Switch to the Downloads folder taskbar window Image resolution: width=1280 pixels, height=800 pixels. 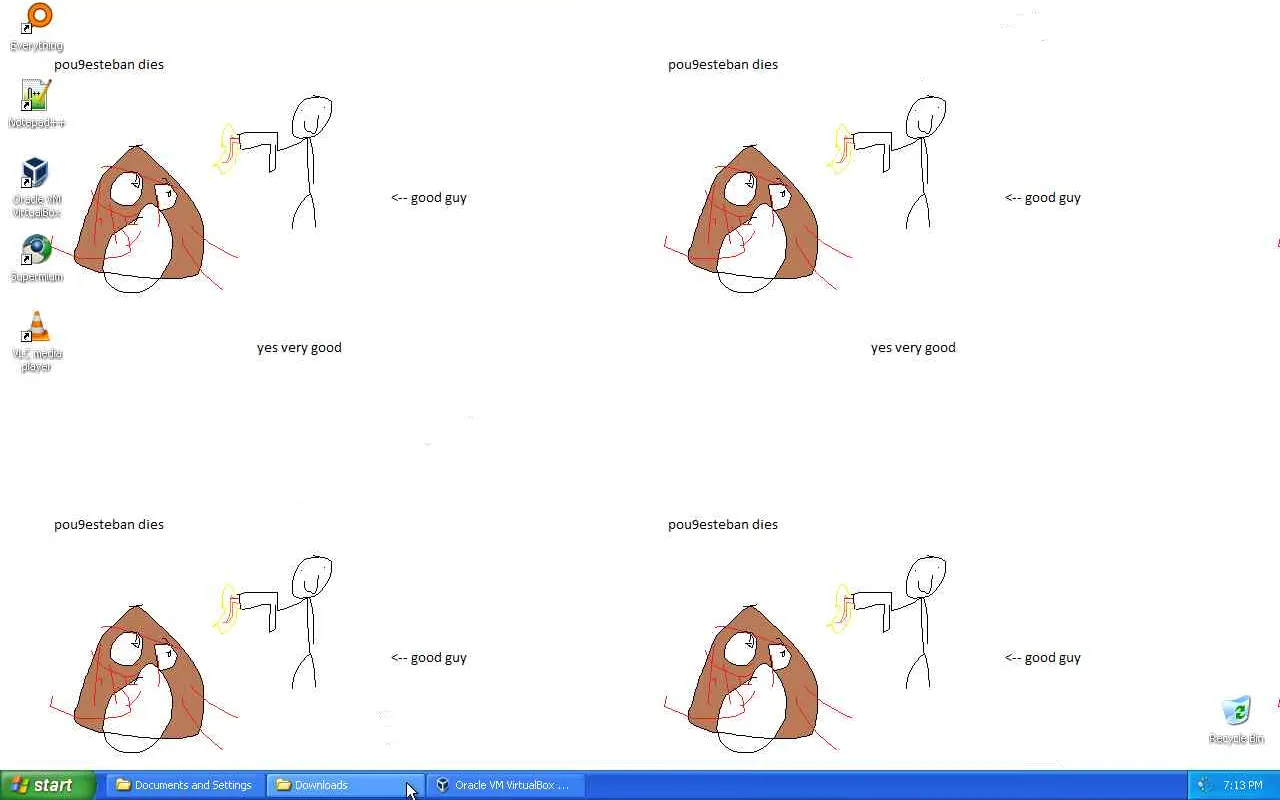[345, 785]
